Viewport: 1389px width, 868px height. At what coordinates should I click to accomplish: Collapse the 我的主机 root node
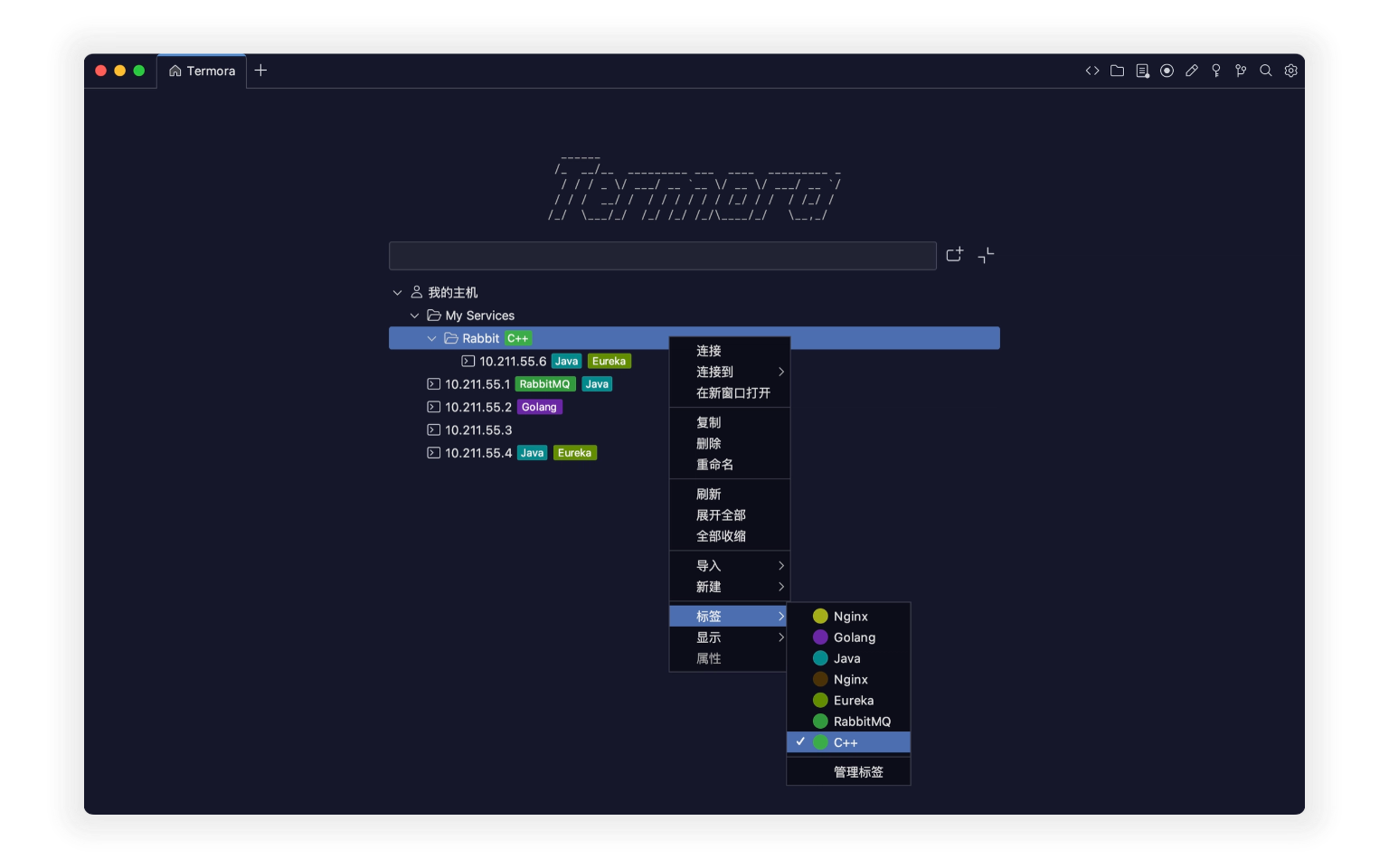point(397,293)
